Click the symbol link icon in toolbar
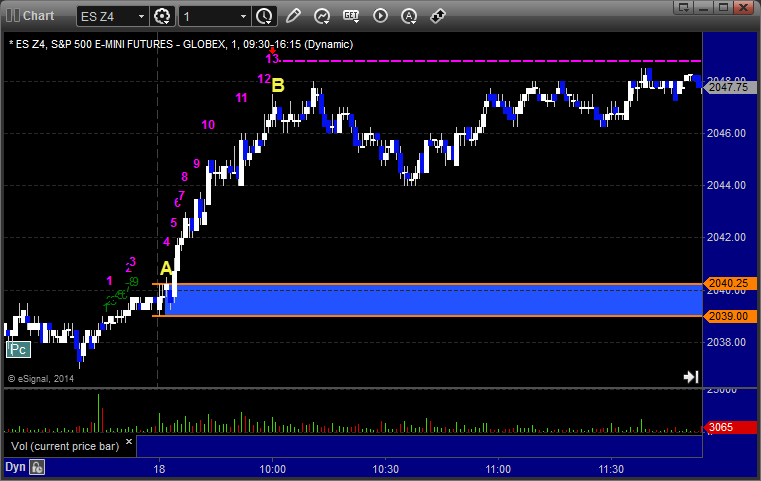The height and width of the screenshot is (481, 761). tap(438, 16)
